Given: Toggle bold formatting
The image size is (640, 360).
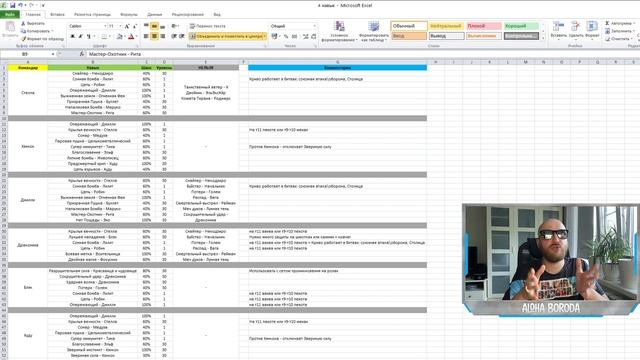Looking at the screenshot, I should tap(73, 36).
